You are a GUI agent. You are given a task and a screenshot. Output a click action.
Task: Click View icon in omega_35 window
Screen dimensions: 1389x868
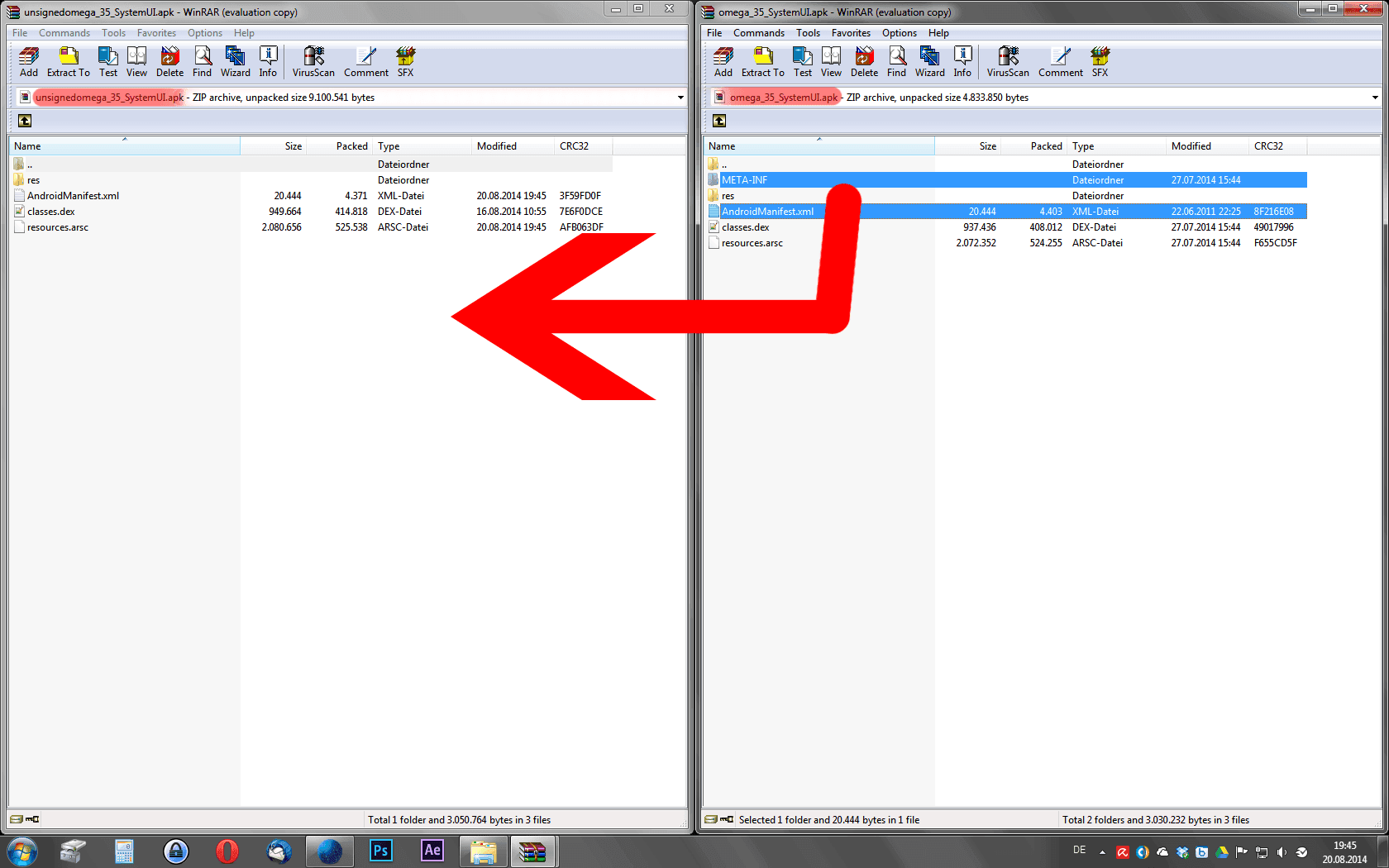click(832, 62)
